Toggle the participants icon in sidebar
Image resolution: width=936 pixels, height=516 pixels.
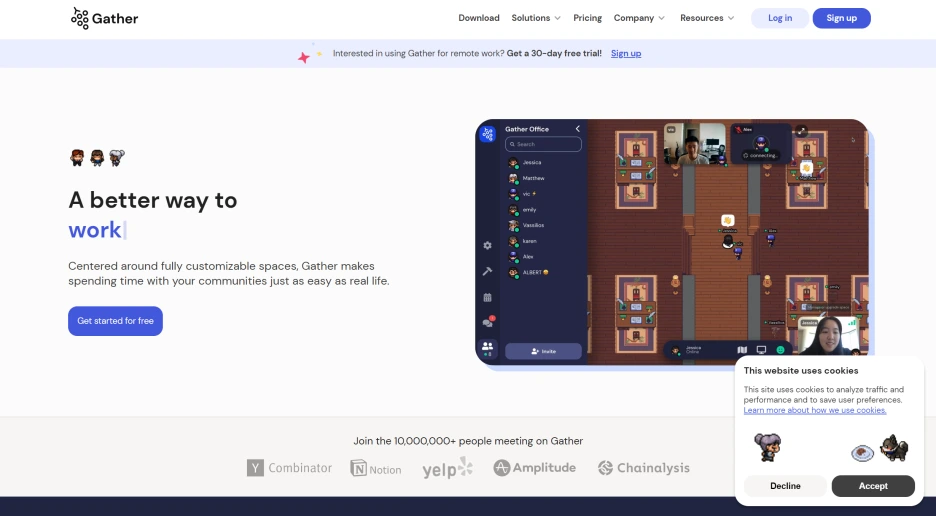(x=488, y=347)
